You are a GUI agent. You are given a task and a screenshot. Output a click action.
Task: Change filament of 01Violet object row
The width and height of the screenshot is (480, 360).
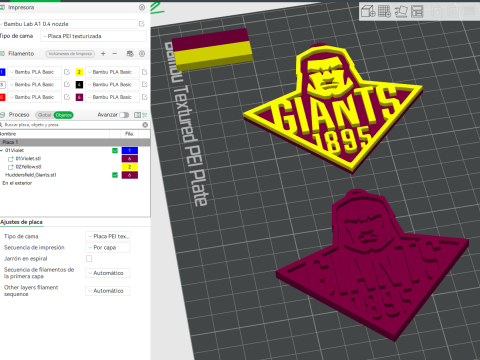coord(130,151)
